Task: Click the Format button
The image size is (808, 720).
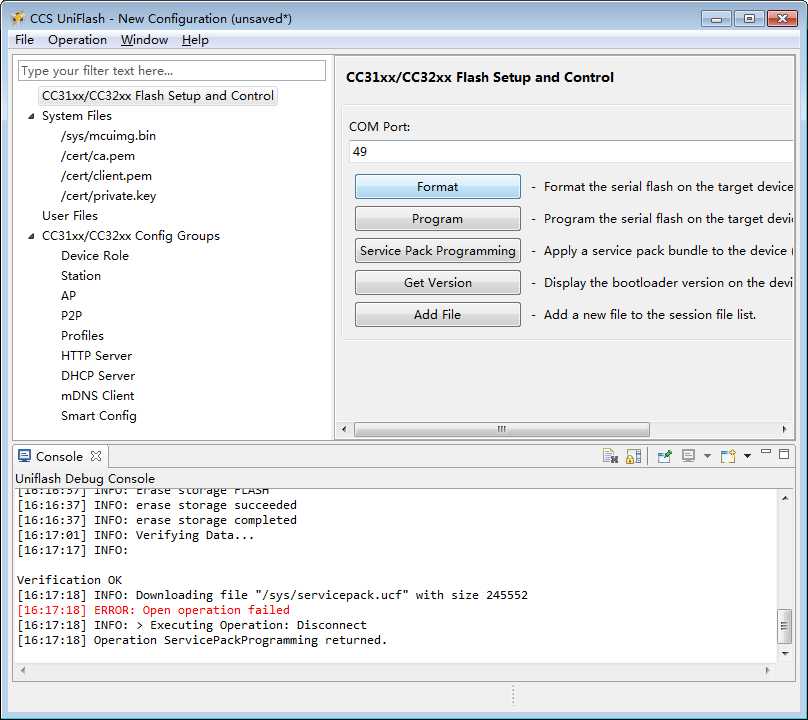Action: tap(437, 187)
